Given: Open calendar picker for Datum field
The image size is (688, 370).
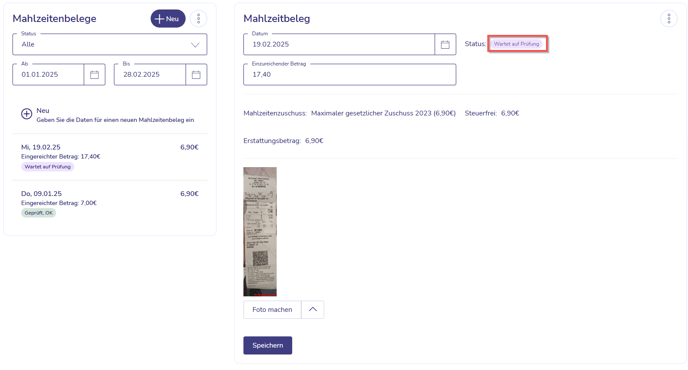Looking at the screenshot, I should [x=445, y=44].
